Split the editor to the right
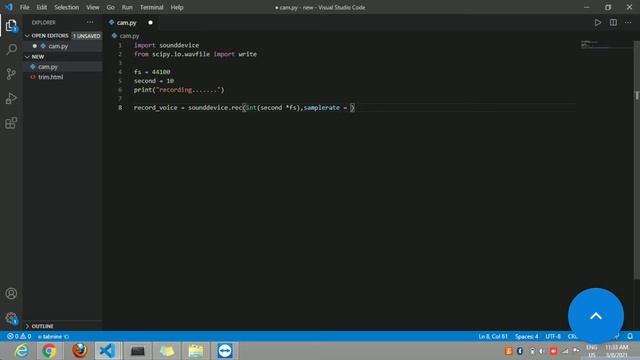 [x=613, y=22]
